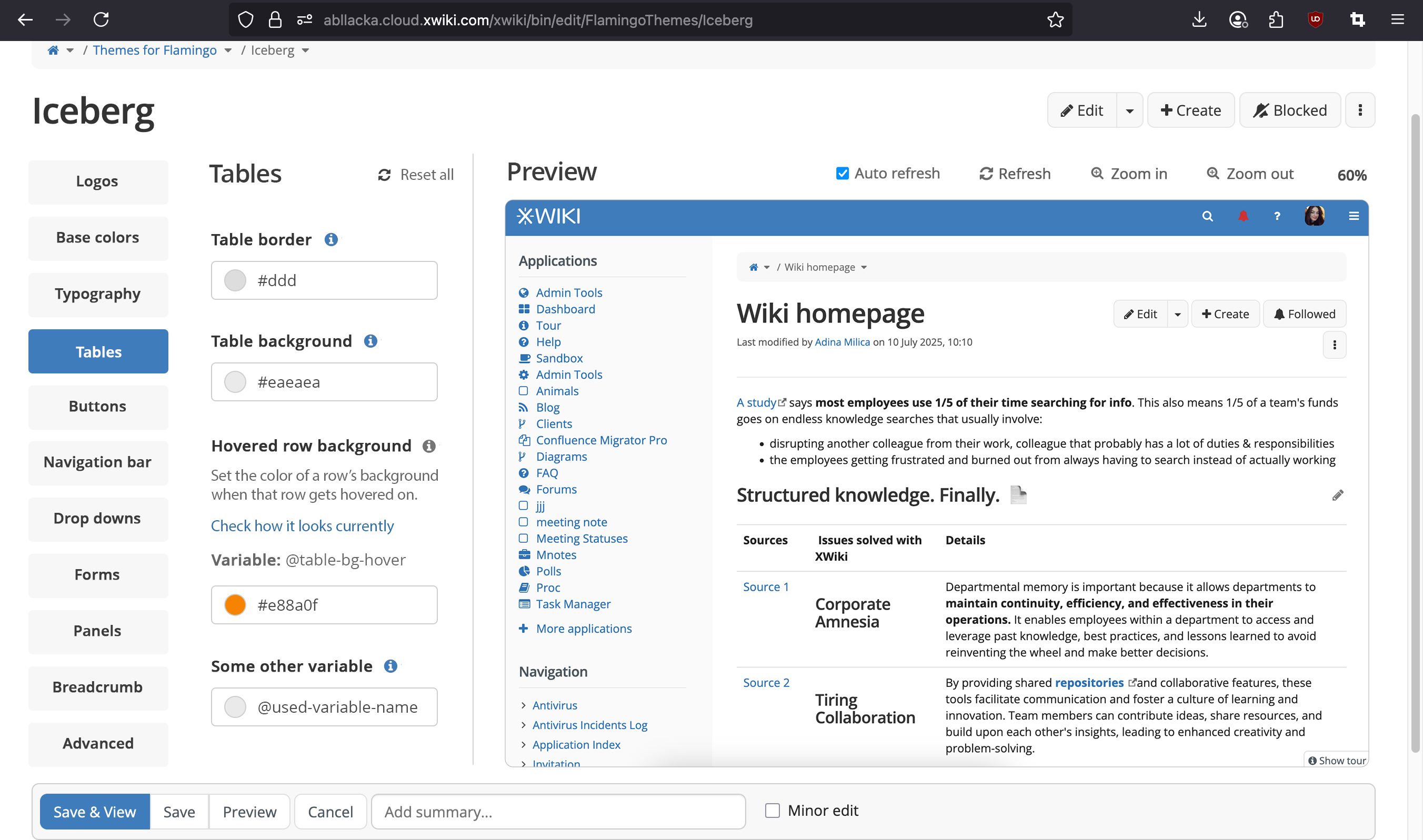This screenshot has height=840, width=1423.
Task: Click the Blocked button
Action: coord(1290,110)
